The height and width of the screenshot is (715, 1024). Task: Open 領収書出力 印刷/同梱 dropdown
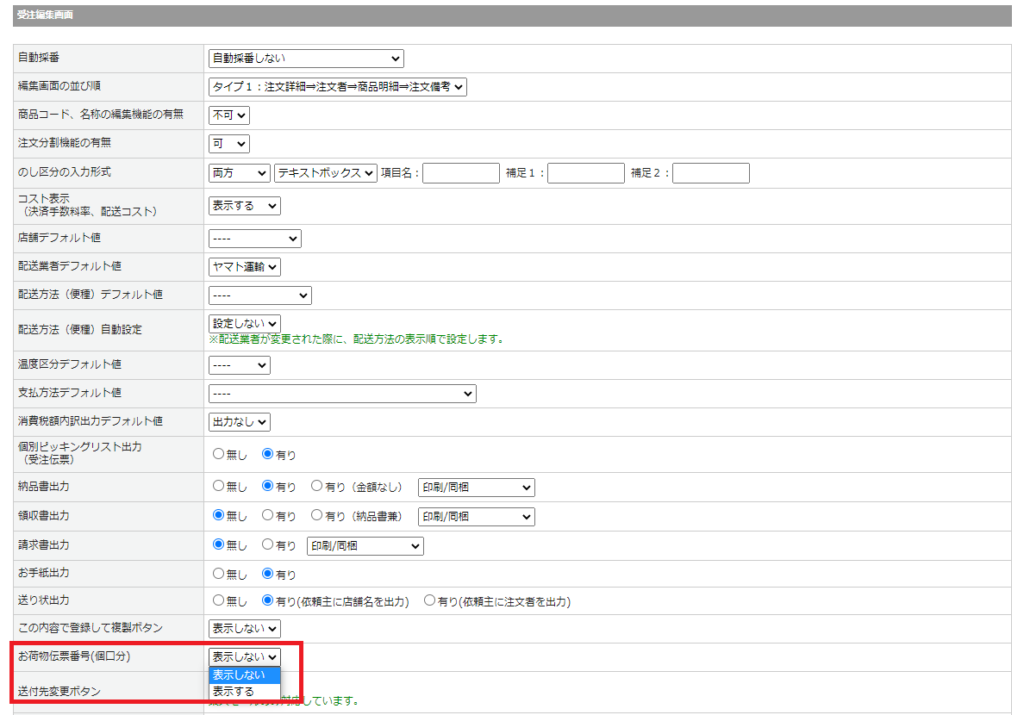coord(476,516)
